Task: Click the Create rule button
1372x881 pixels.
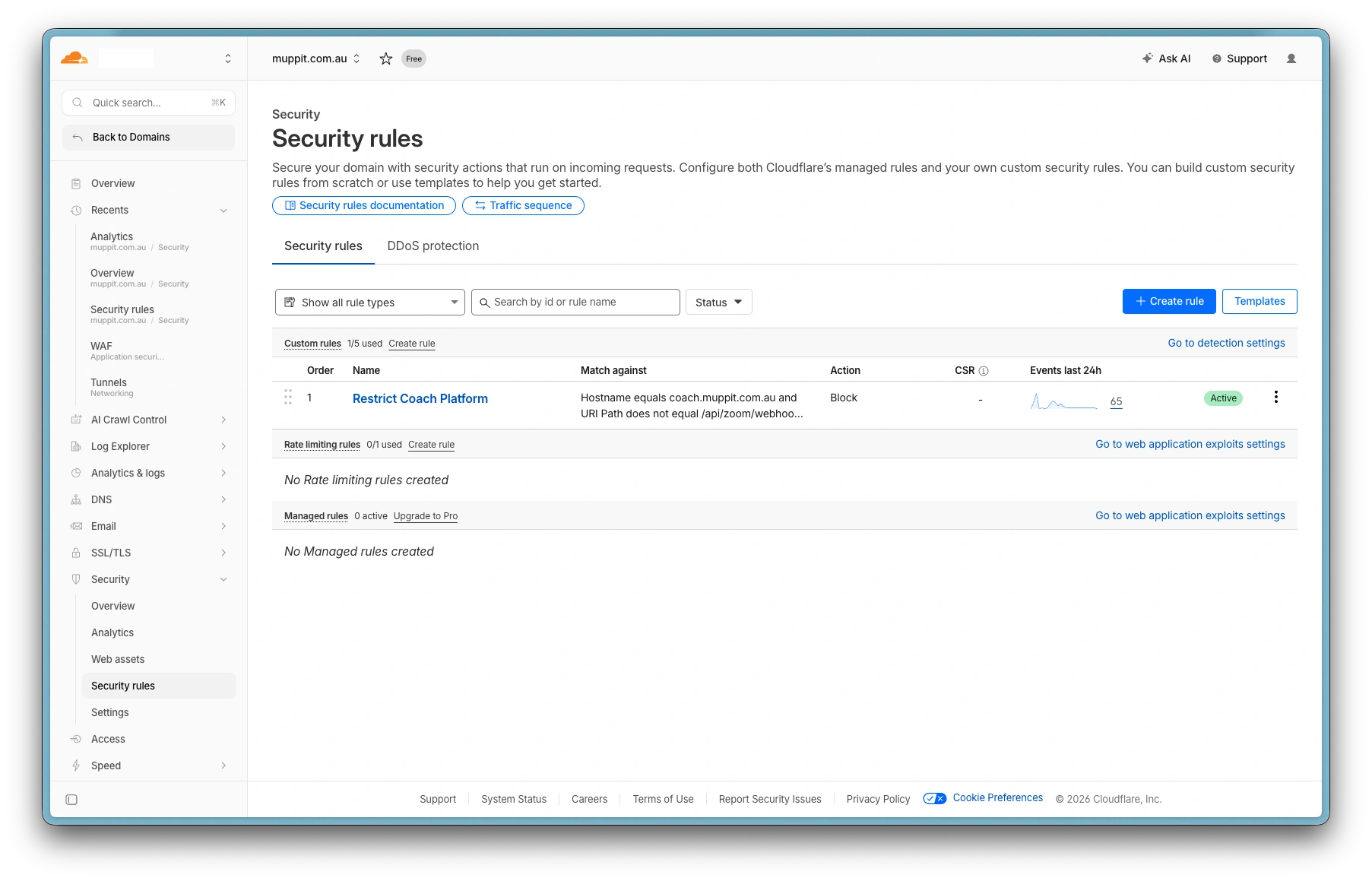Action: pyautogui.click(x=1168, y=302)
